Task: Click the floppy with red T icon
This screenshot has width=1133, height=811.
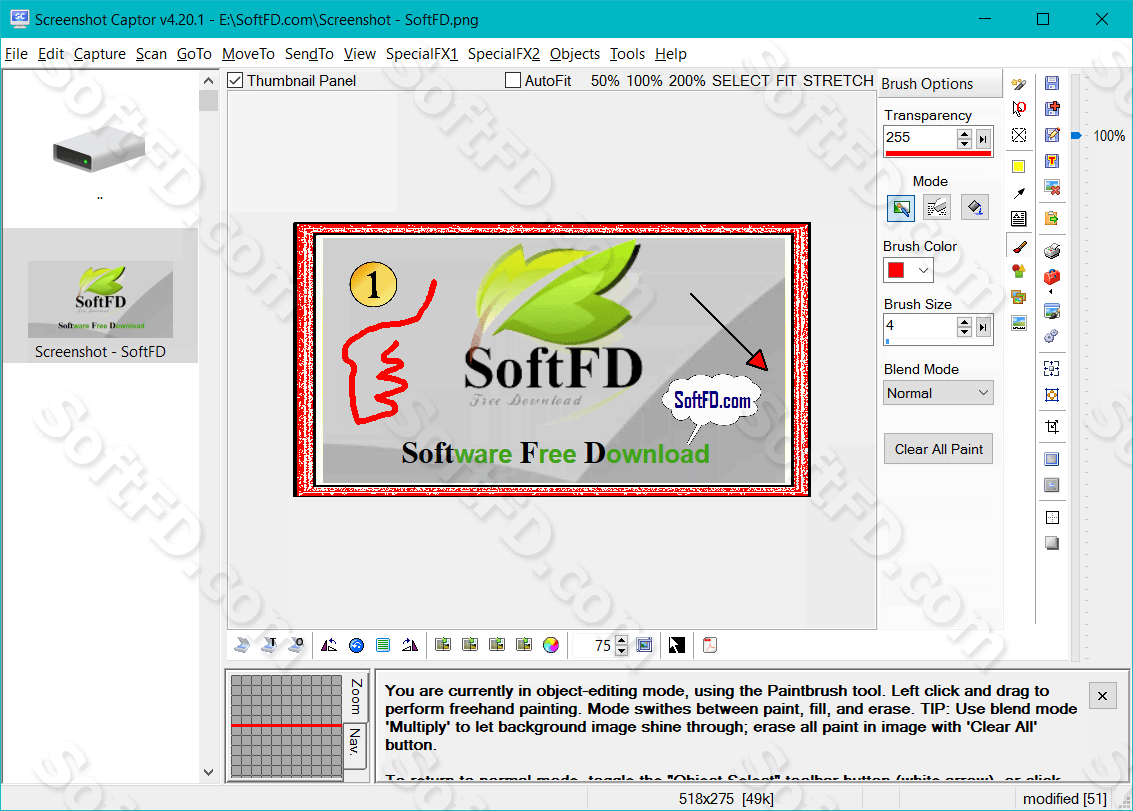Action: (1052, 160)
